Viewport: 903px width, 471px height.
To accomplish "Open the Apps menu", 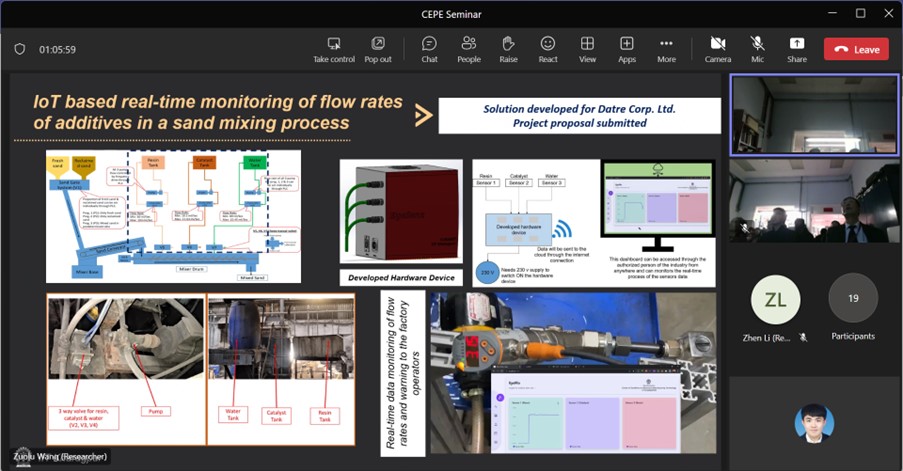I will coord(627,44).
